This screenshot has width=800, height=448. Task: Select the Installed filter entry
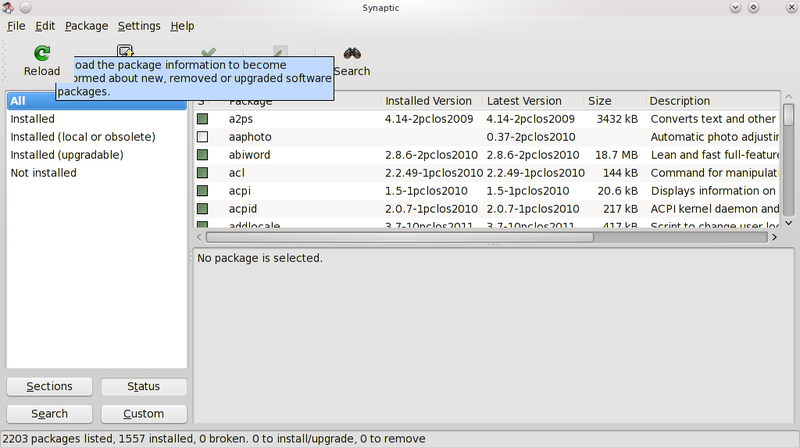point(97,119)
